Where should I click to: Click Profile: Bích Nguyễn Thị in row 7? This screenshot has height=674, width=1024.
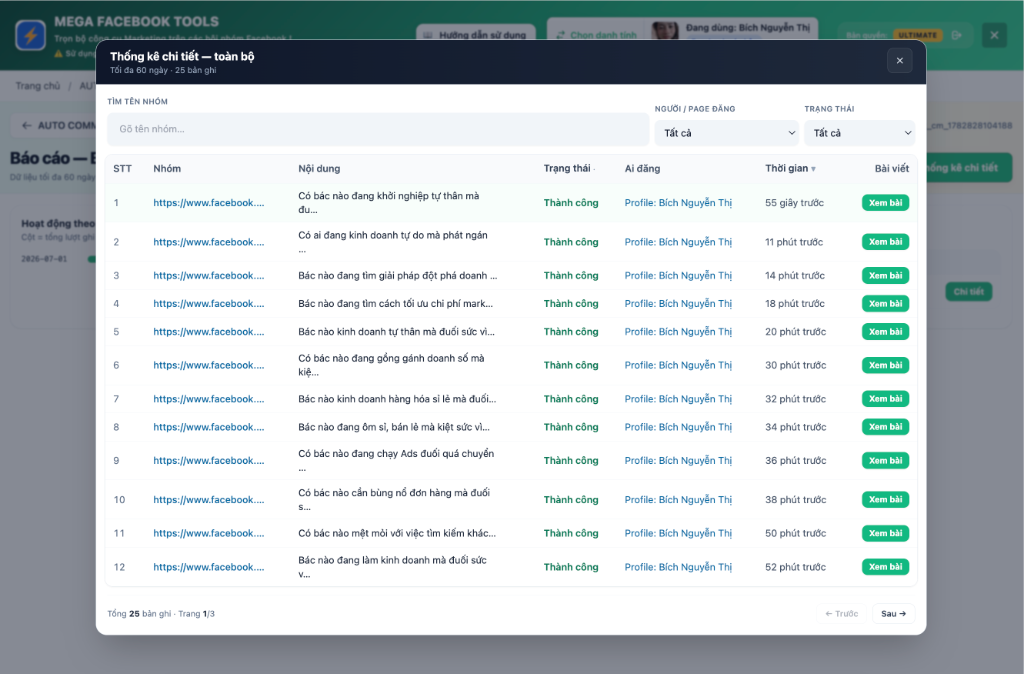[x=678, y=399]
